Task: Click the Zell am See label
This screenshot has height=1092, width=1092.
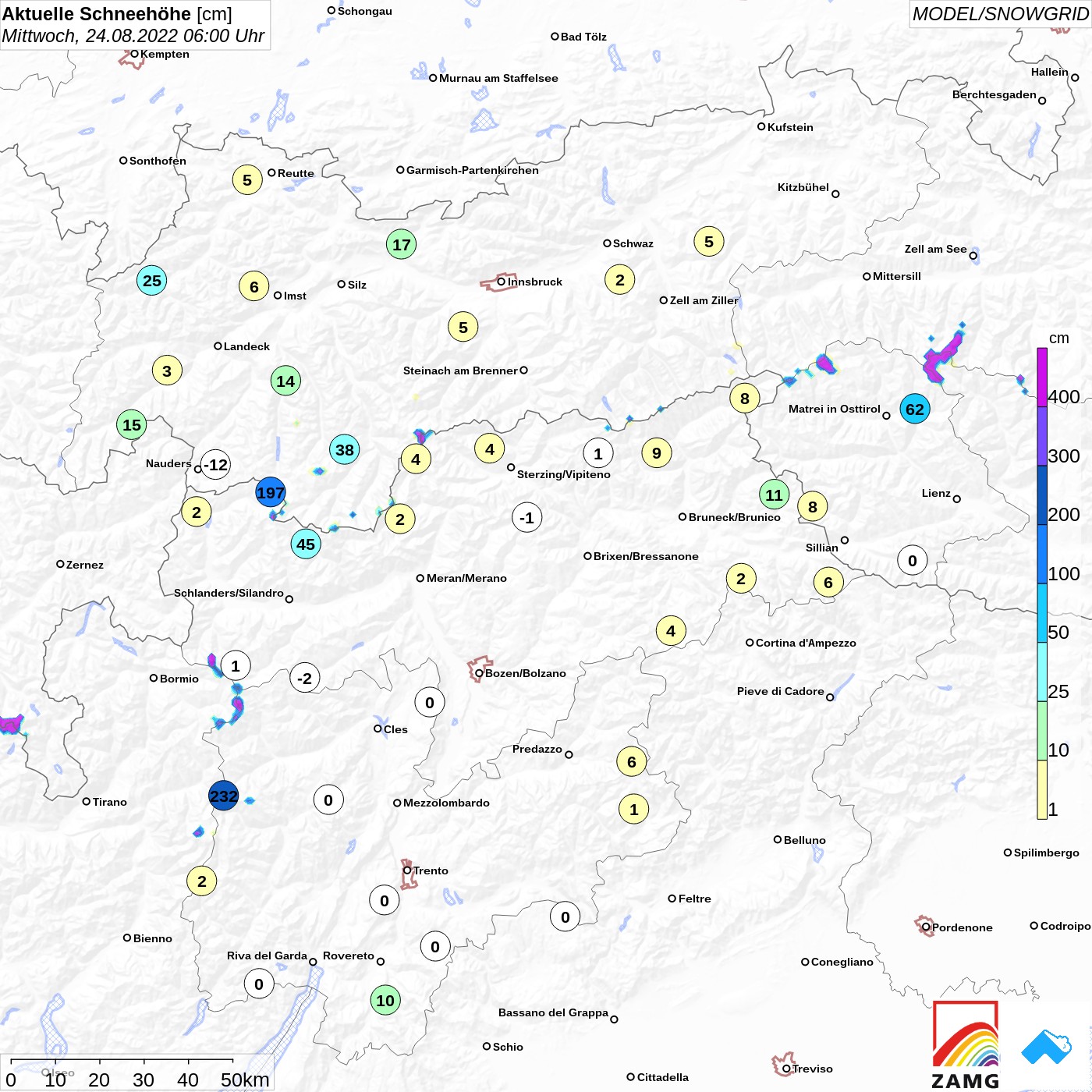Action: click(935, 249)
